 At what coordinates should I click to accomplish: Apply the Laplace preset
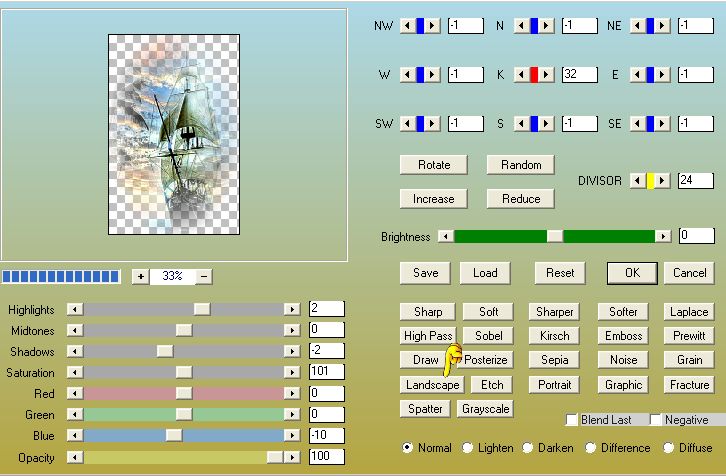click(689, 312)
